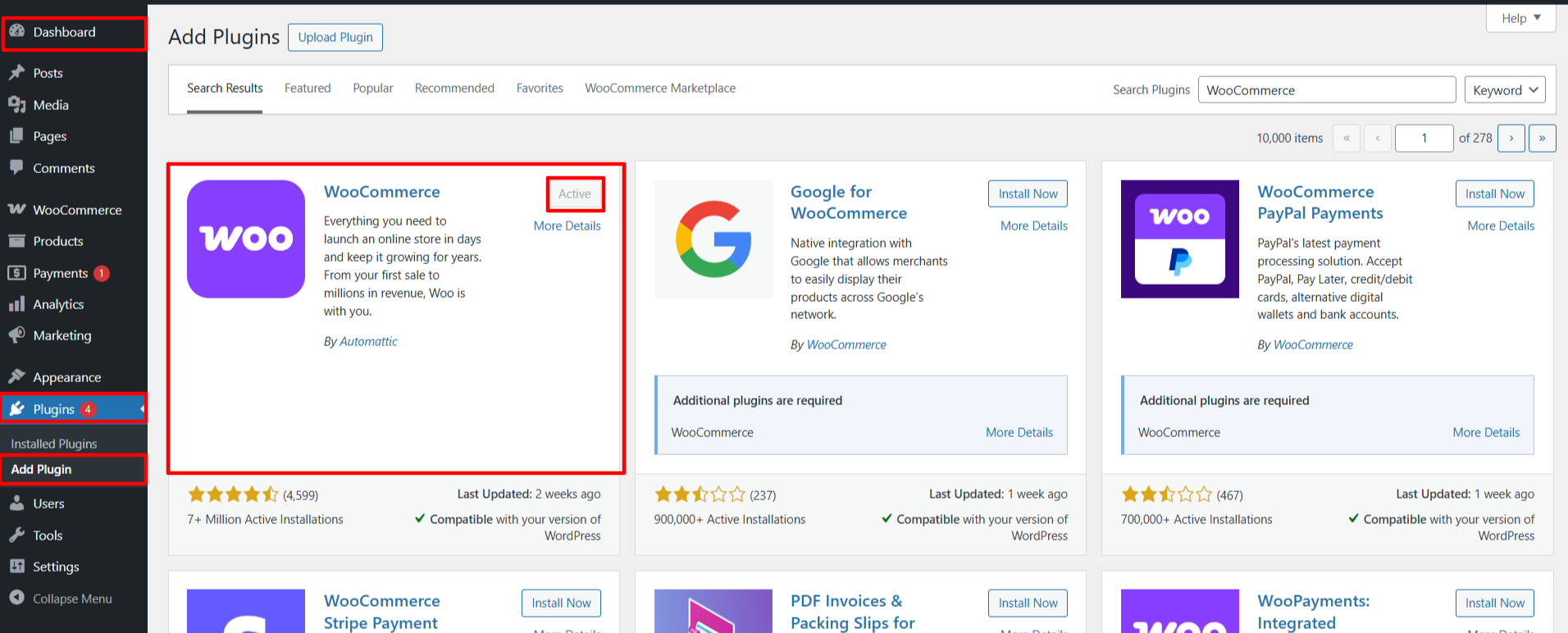Open the WooCommerce Marketplace tab
This screenshot has height=633, width=1568.
tap(659, 89)
